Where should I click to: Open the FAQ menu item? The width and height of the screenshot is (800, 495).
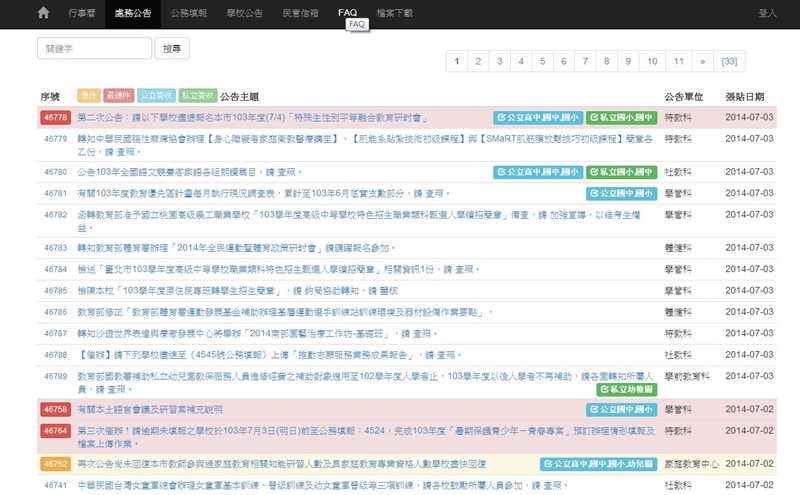(x=347, y=13)
